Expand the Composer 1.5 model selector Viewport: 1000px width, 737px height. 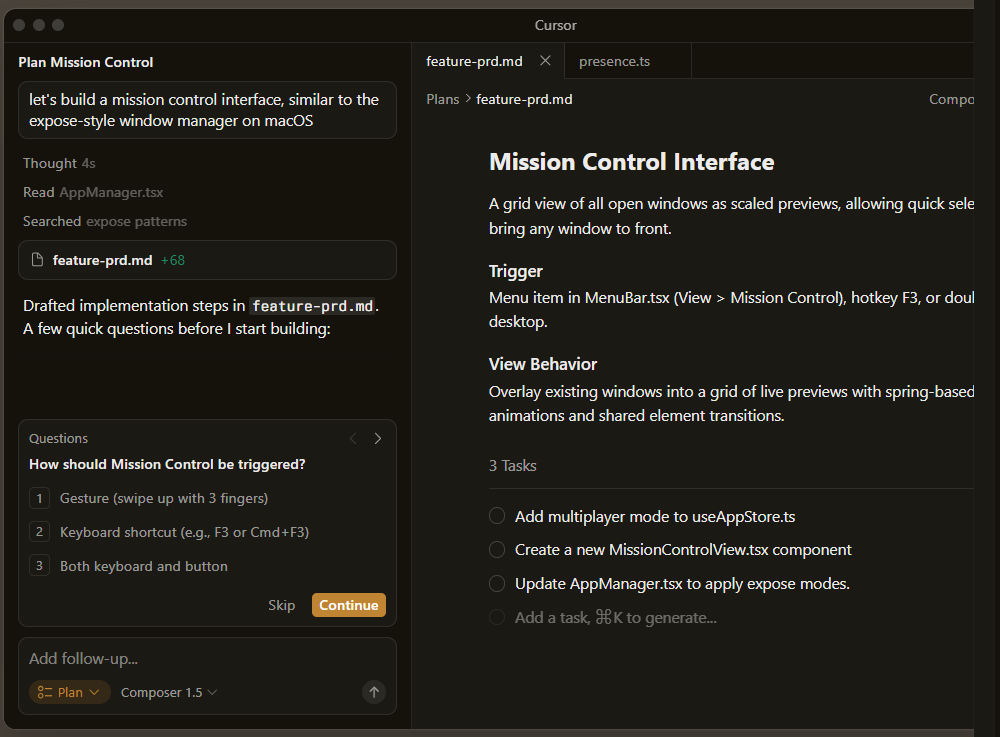169,692
